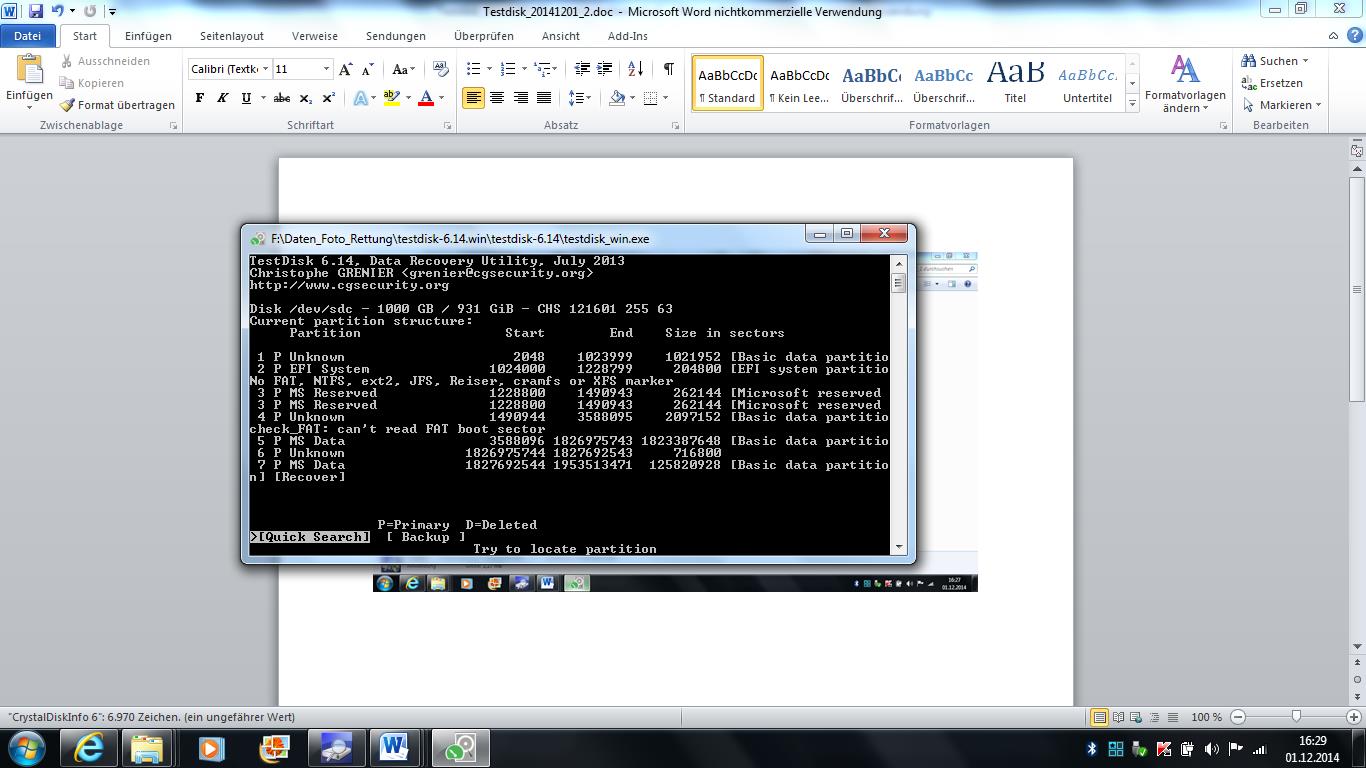Image resolution: width=1366 pixels, height=768 pixels.
Task: Switch to web layout view
Action: pos(1137,717)
